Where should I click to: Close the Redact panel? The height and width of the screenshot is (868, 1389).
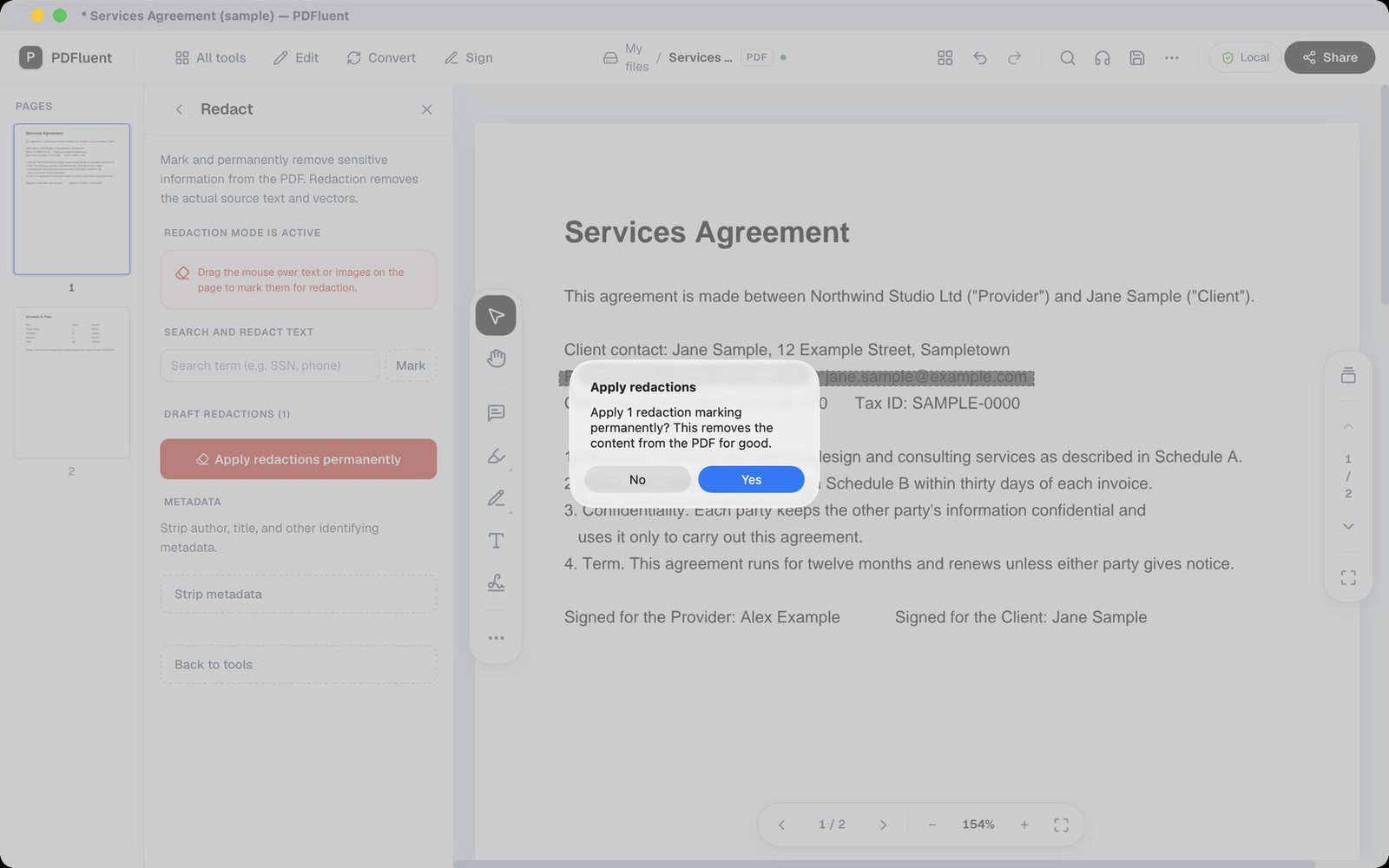[426, 109]
